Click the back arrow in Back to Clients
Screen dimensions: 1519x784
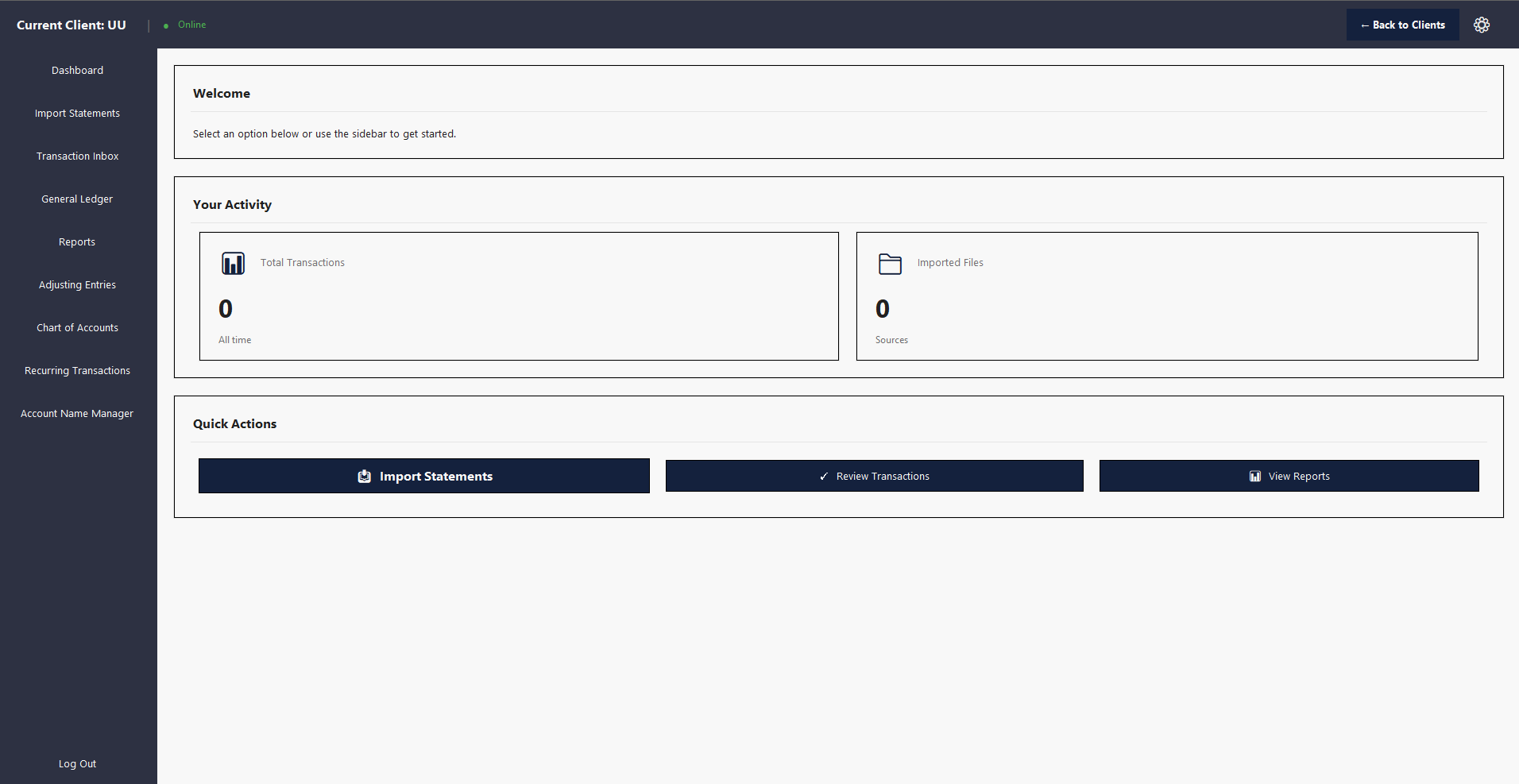click(x=1364, y=25)
